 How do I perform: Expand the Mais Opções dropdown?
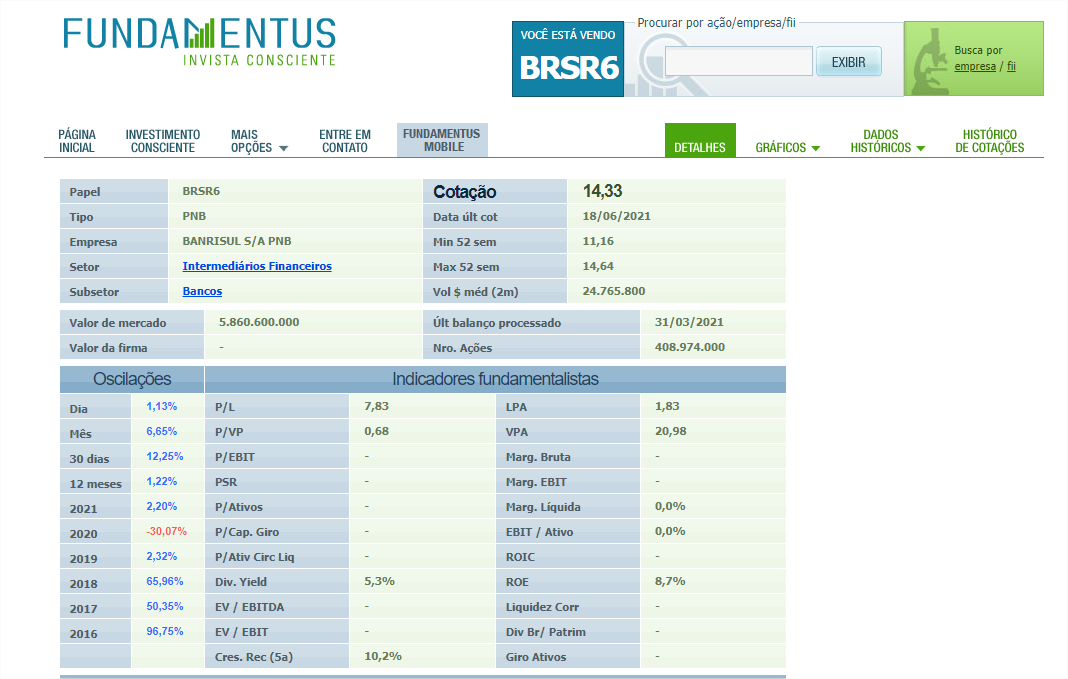click(x=259, y=141)
